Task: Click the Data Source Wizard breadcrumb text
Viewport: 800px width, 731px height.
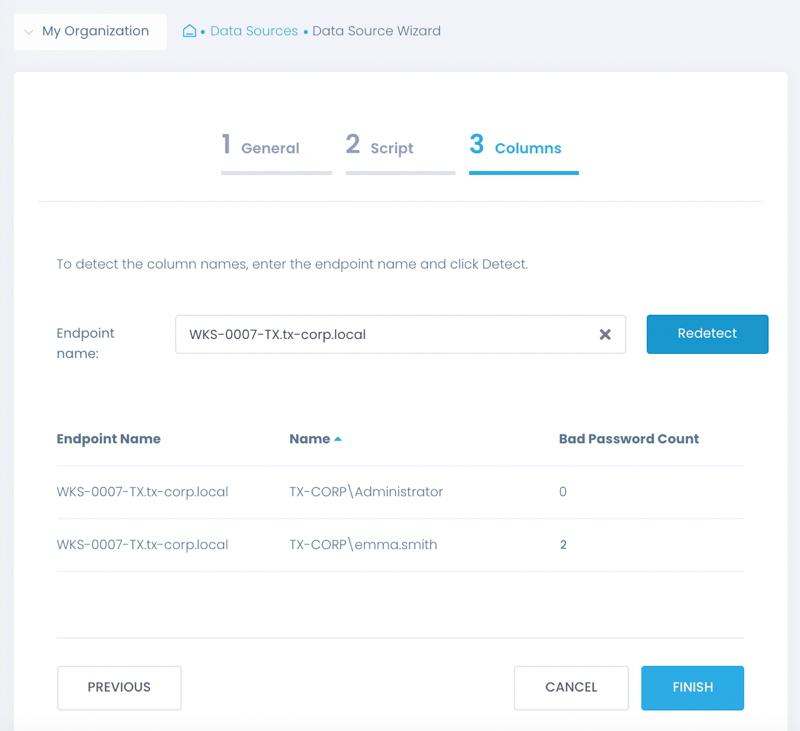Action: click(377, 31)
